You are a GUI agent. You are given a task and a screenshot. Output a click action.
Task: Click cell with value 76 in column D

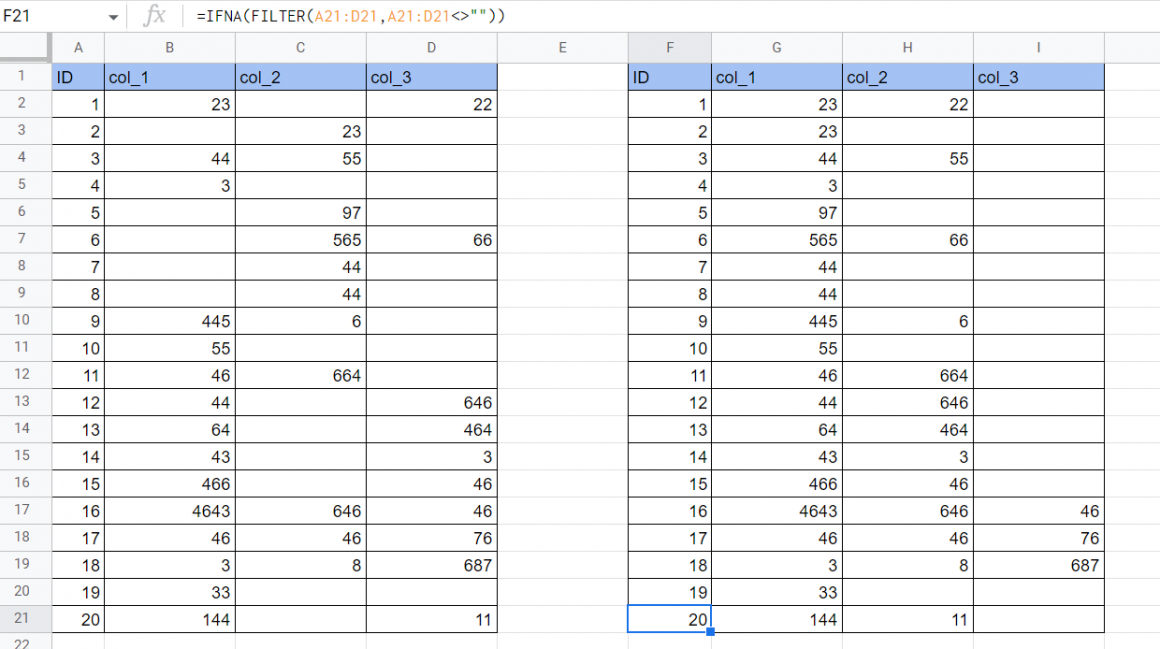[x=431, y=538]
